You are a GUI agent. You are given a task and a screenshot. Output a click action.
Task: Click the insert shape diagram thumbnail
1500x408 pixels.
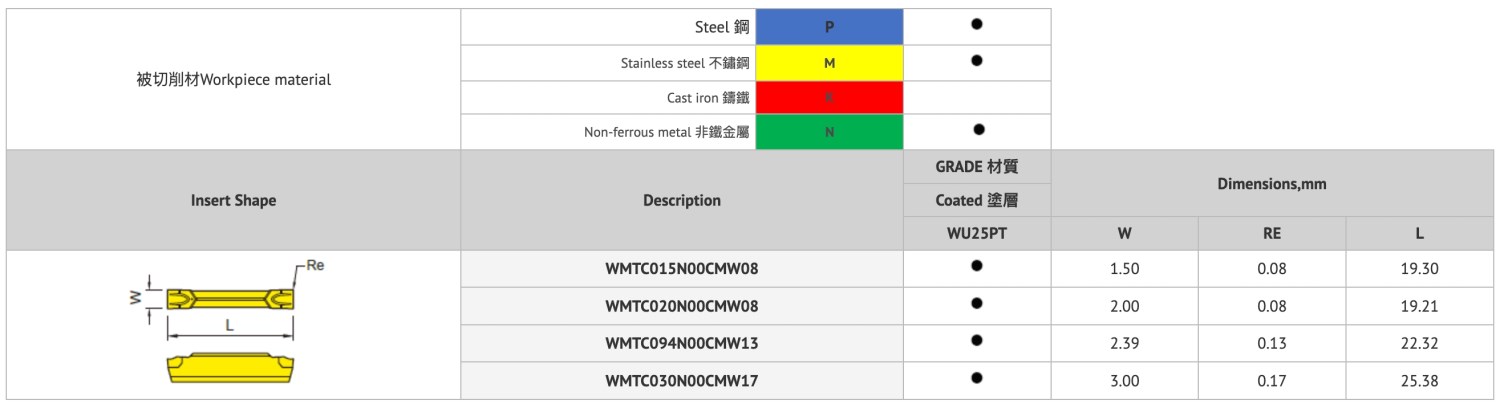tap(229, 325)
